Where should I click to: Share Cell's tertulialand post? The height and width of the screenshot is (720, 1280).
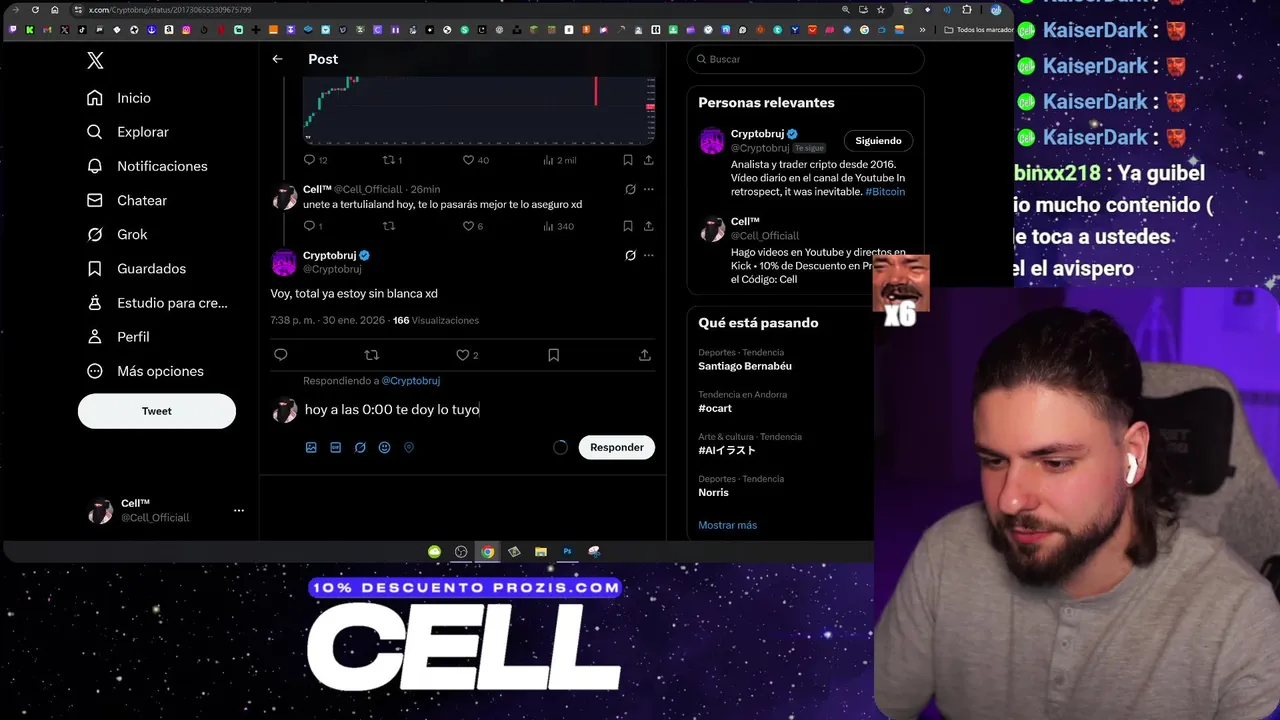point(648,226)
